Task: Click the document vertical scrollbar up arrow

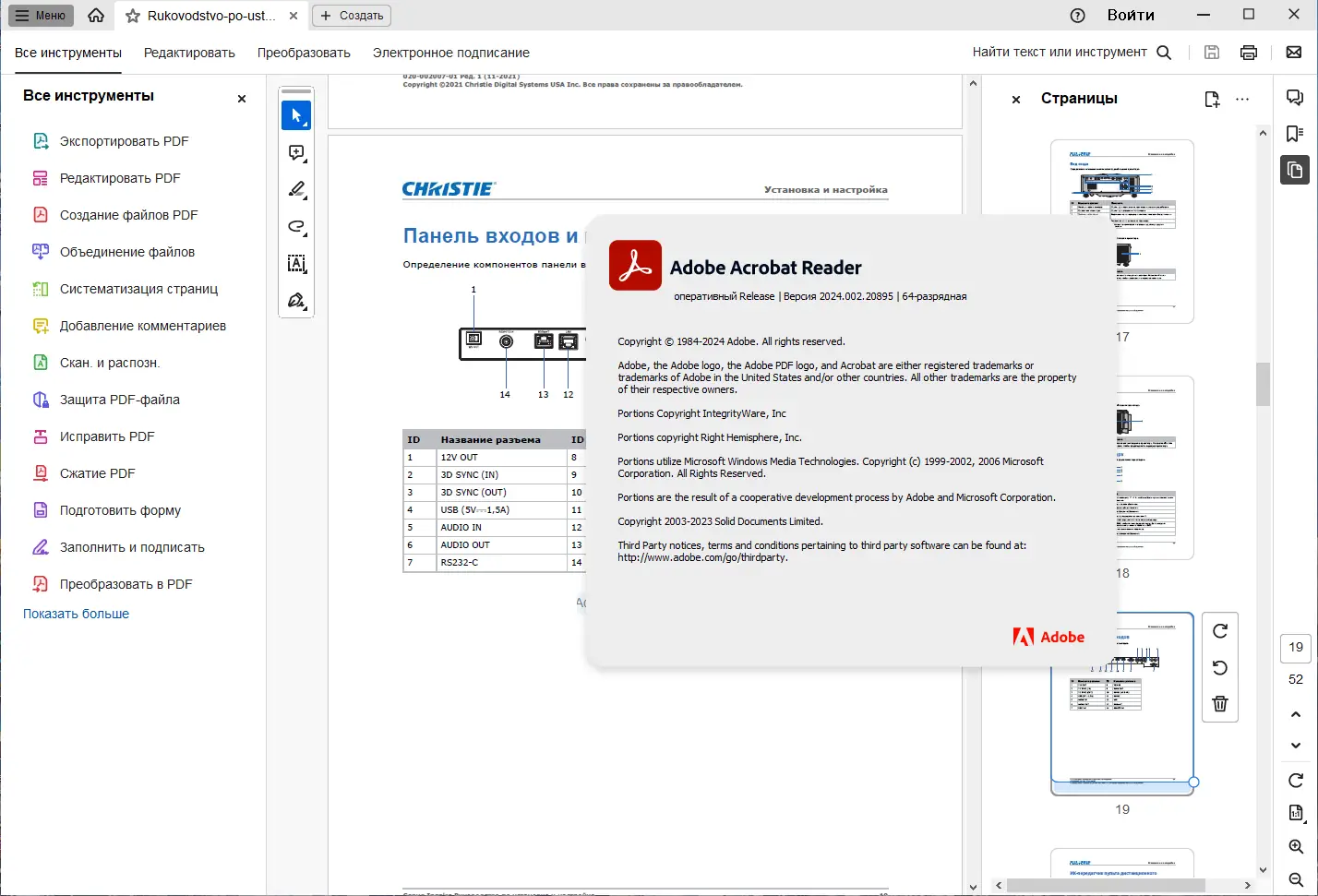Action: [973, 83]
